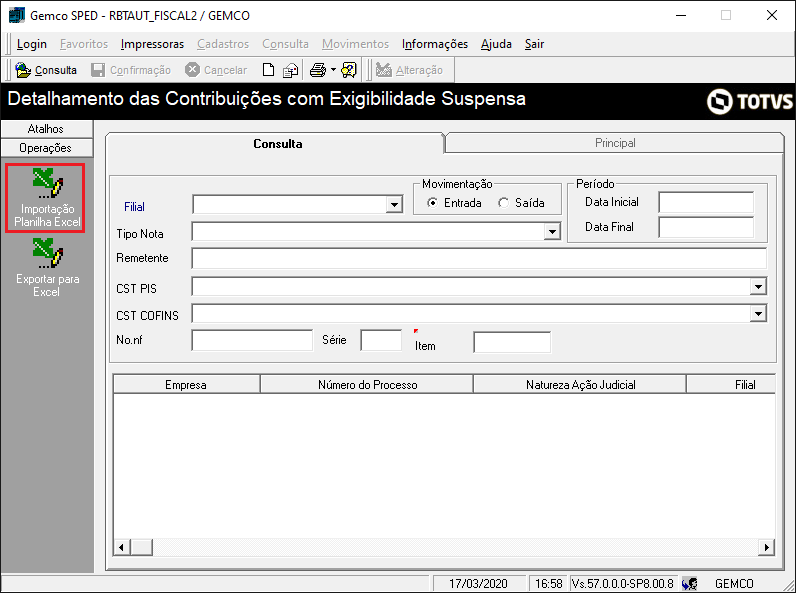799x593 pixels.
Task: Click the Item input field
Action: 512,342
